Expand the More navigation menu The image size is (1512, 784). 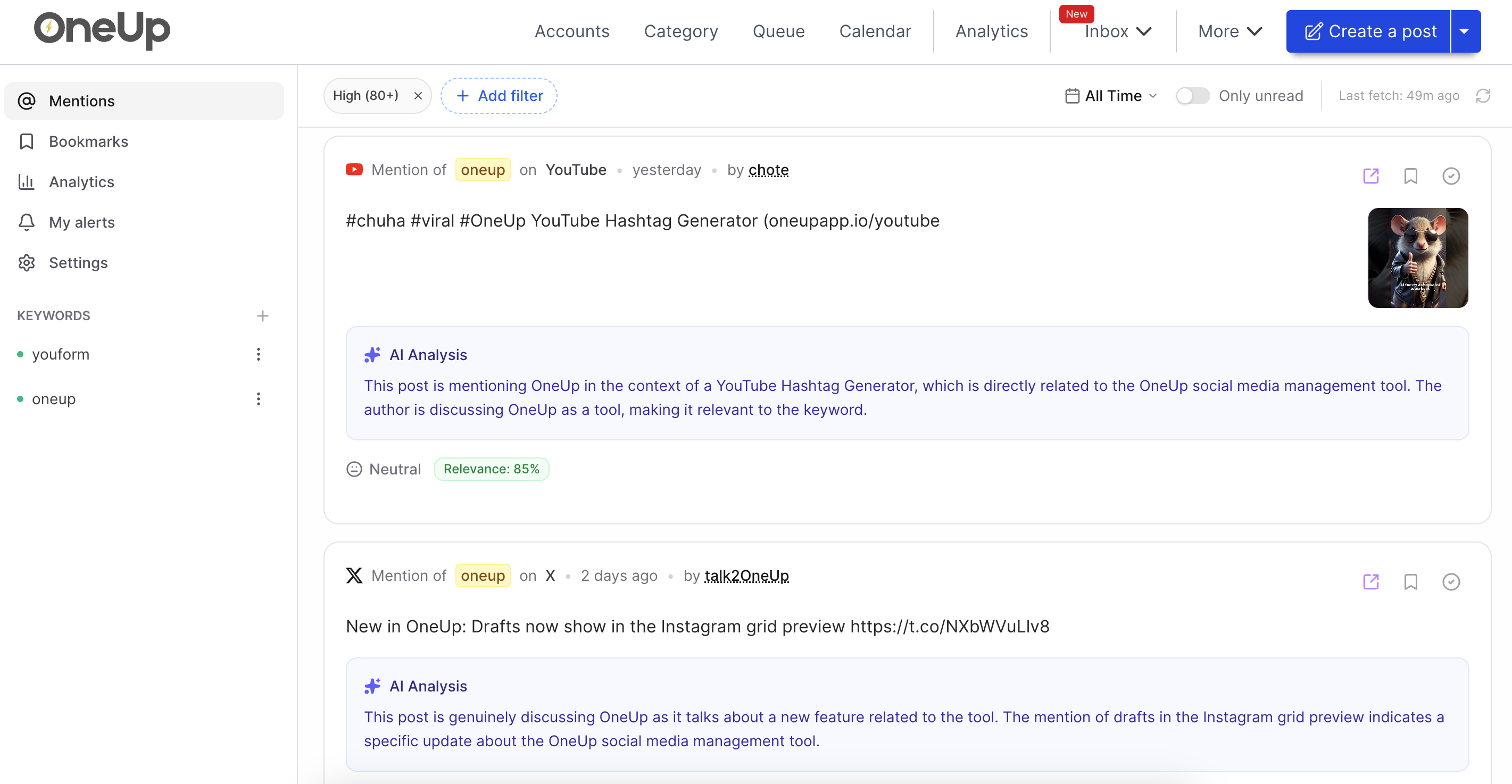[x=1229, y=32]
